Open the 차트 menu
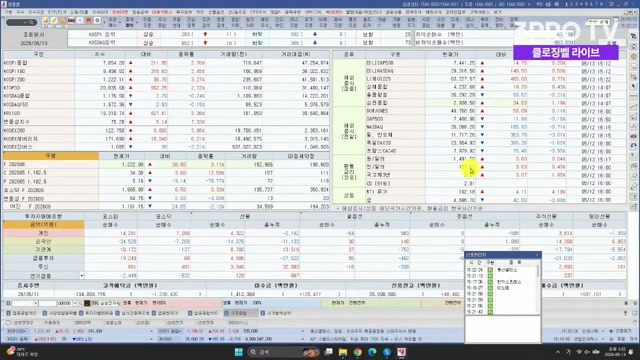Image resolution: width=640 pixels, height=360 pixels. pyautogui.click(x=200, y=12)
